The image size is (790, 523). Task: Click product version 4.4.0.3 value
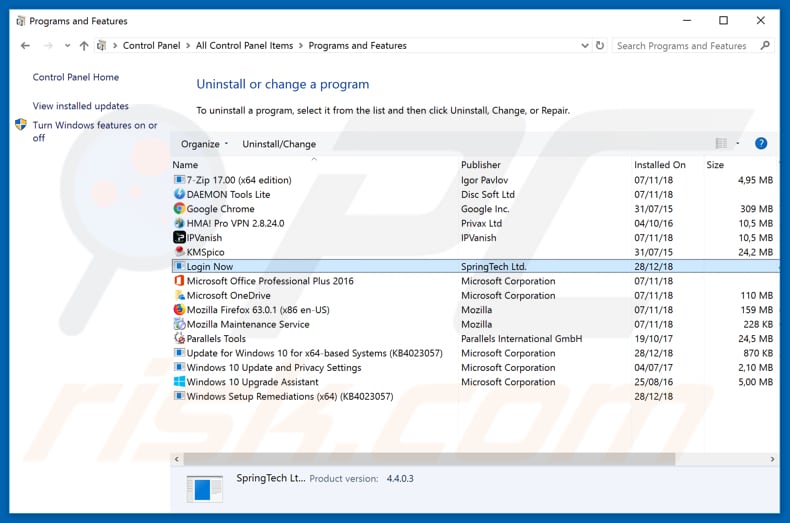pyautogui.click(x=400, y=479)
